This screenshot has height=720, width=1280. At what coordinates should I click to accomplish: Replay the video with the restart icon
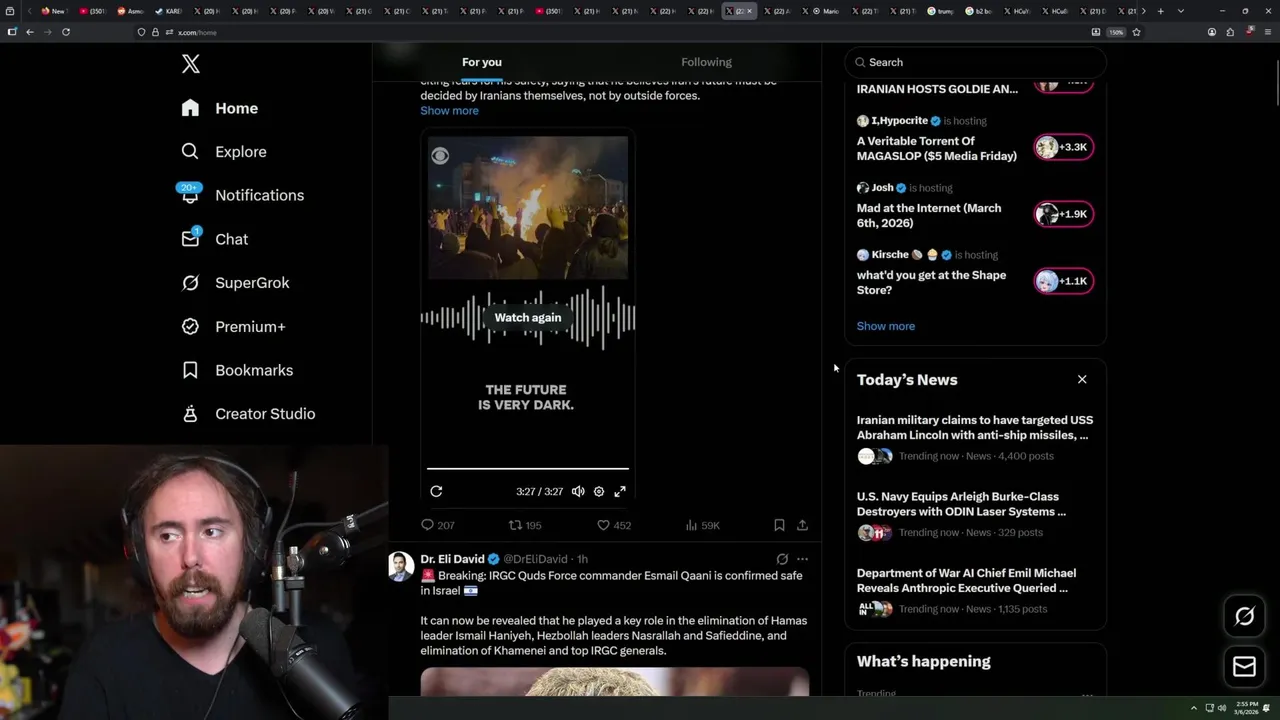tap(436, 491)
